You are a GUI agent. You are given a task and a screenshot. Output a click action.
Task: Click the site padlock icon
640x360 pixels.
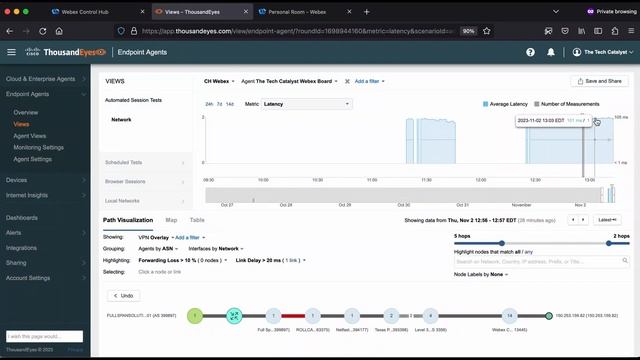click(134, 31)
